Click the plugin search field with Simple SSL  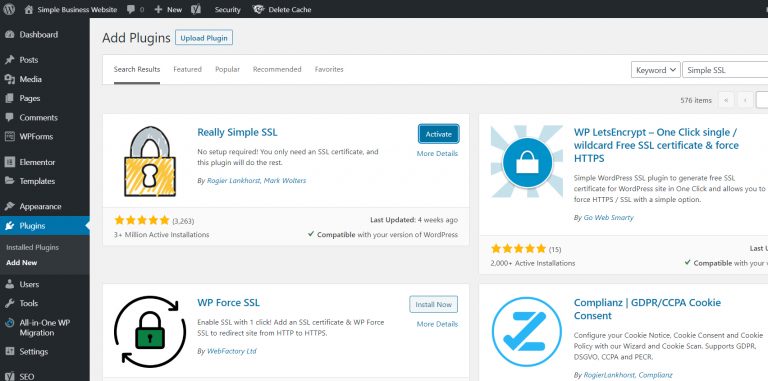click(725, 70)
